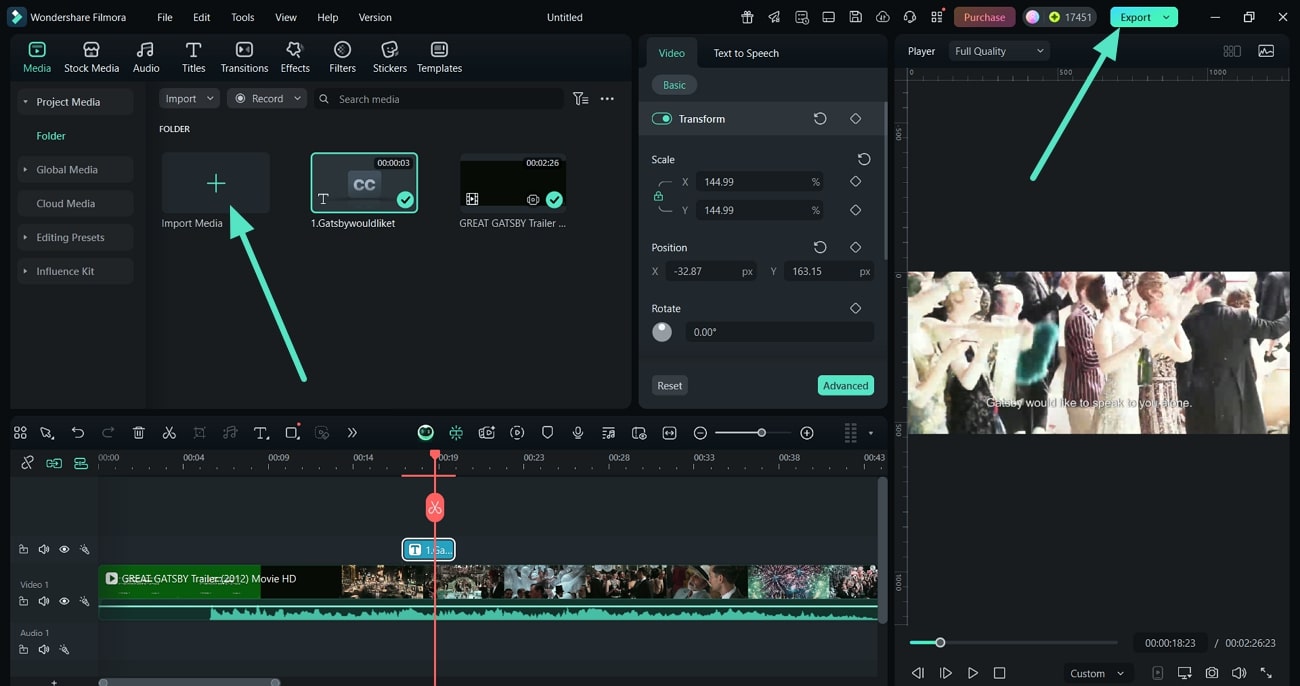
Task: Open the Custom aspect ratio dropdown
Action: click(1096, 673)
